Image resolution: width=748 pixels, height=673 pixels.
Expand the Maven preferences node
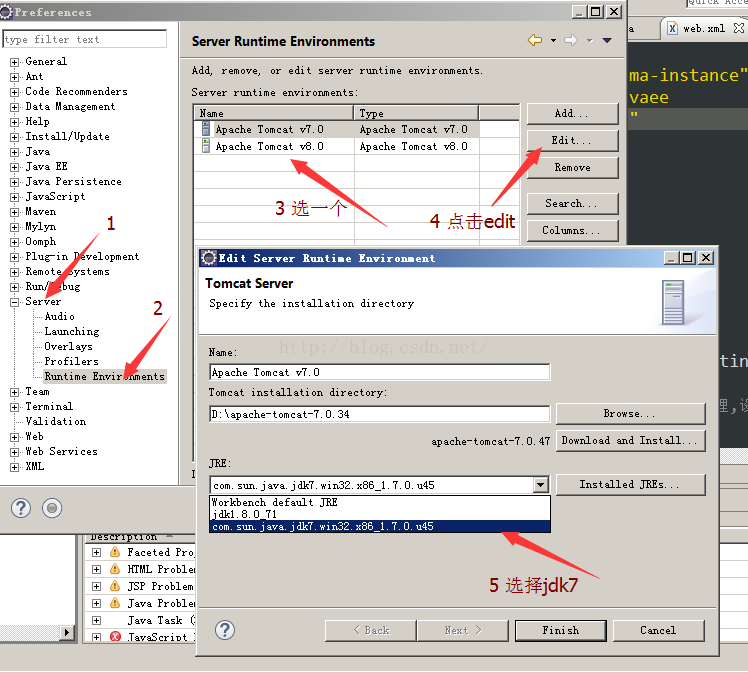15,212
